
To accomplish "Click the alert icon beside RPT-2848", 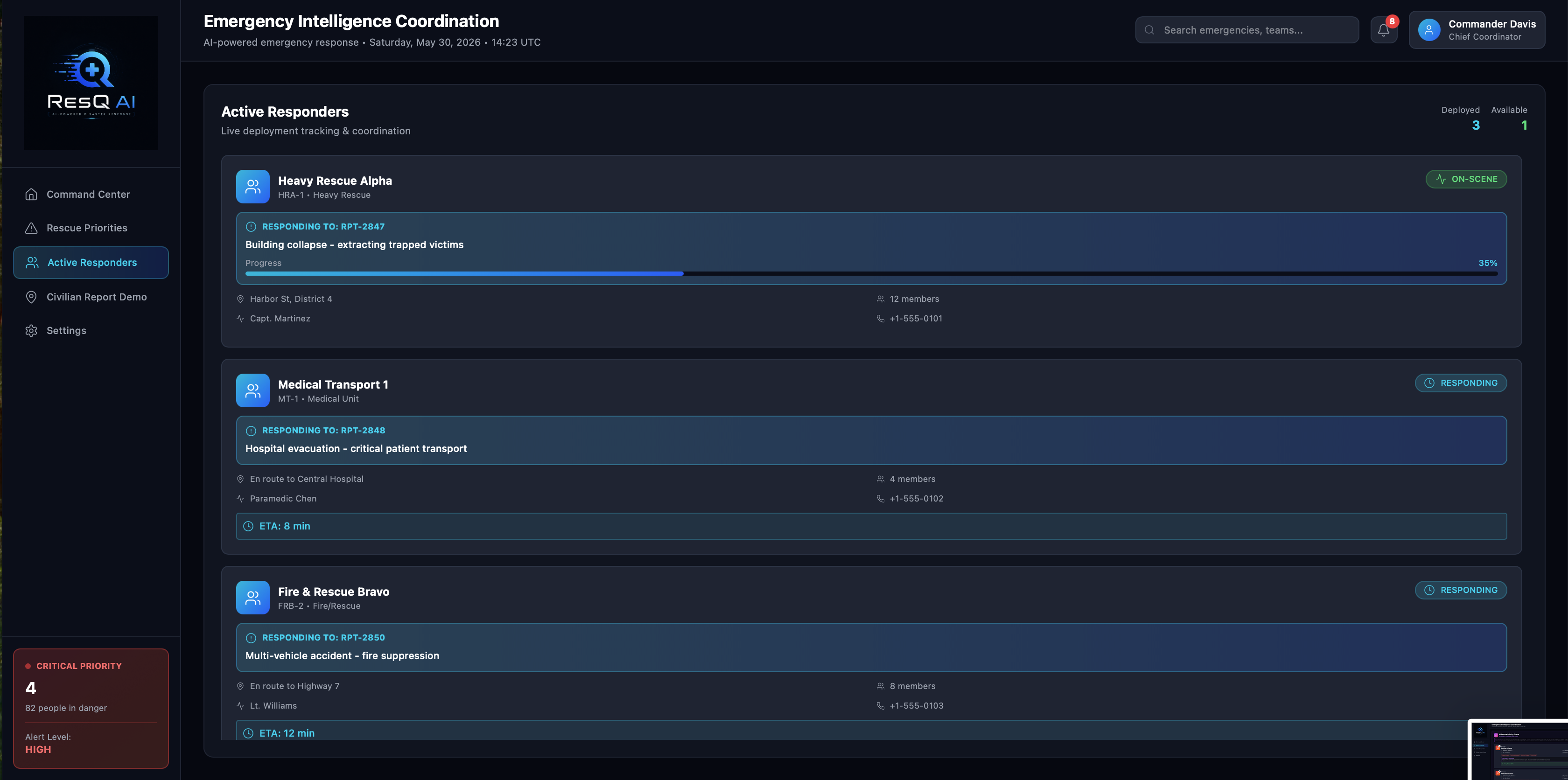I will click(x=251, y=431).
